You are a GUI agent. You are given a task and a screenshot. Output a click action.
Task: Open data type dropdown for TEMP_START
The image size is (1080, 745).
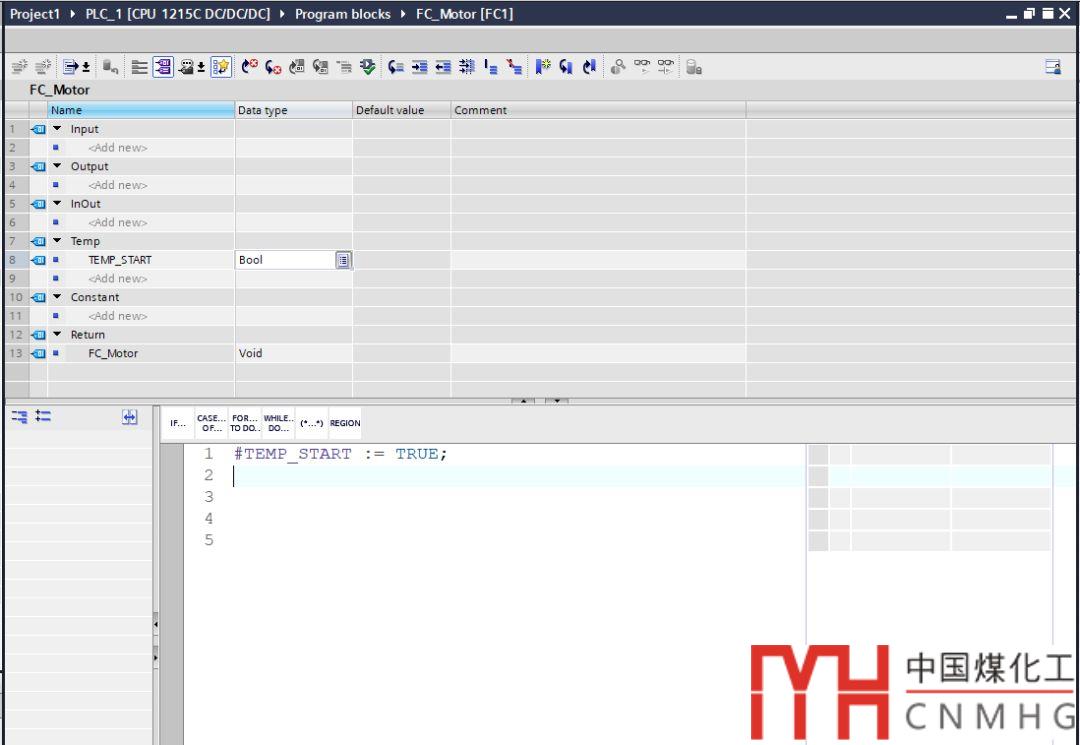343,260
